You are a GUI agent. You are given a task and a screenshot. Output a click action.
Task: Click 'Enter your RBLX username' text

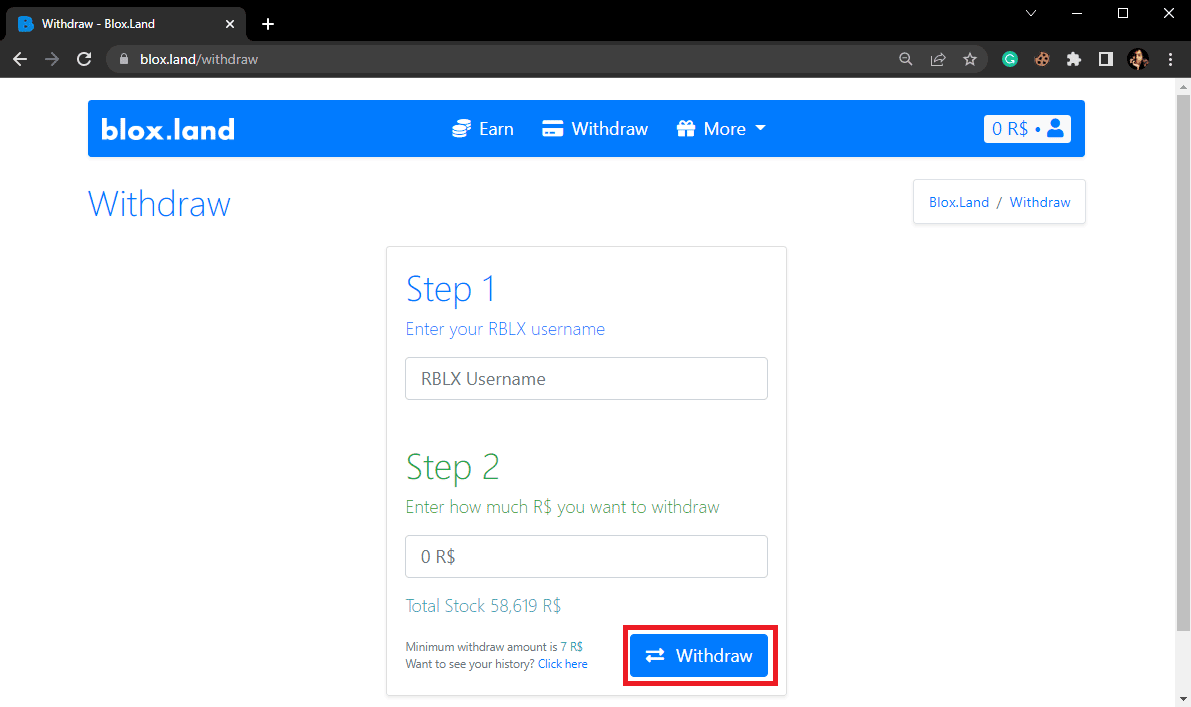[505, 330]
